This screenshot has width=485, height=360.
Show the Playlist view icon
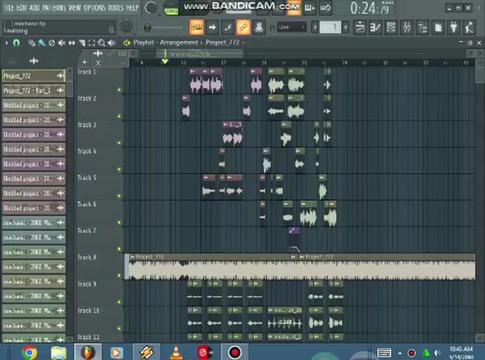(360, 27)
